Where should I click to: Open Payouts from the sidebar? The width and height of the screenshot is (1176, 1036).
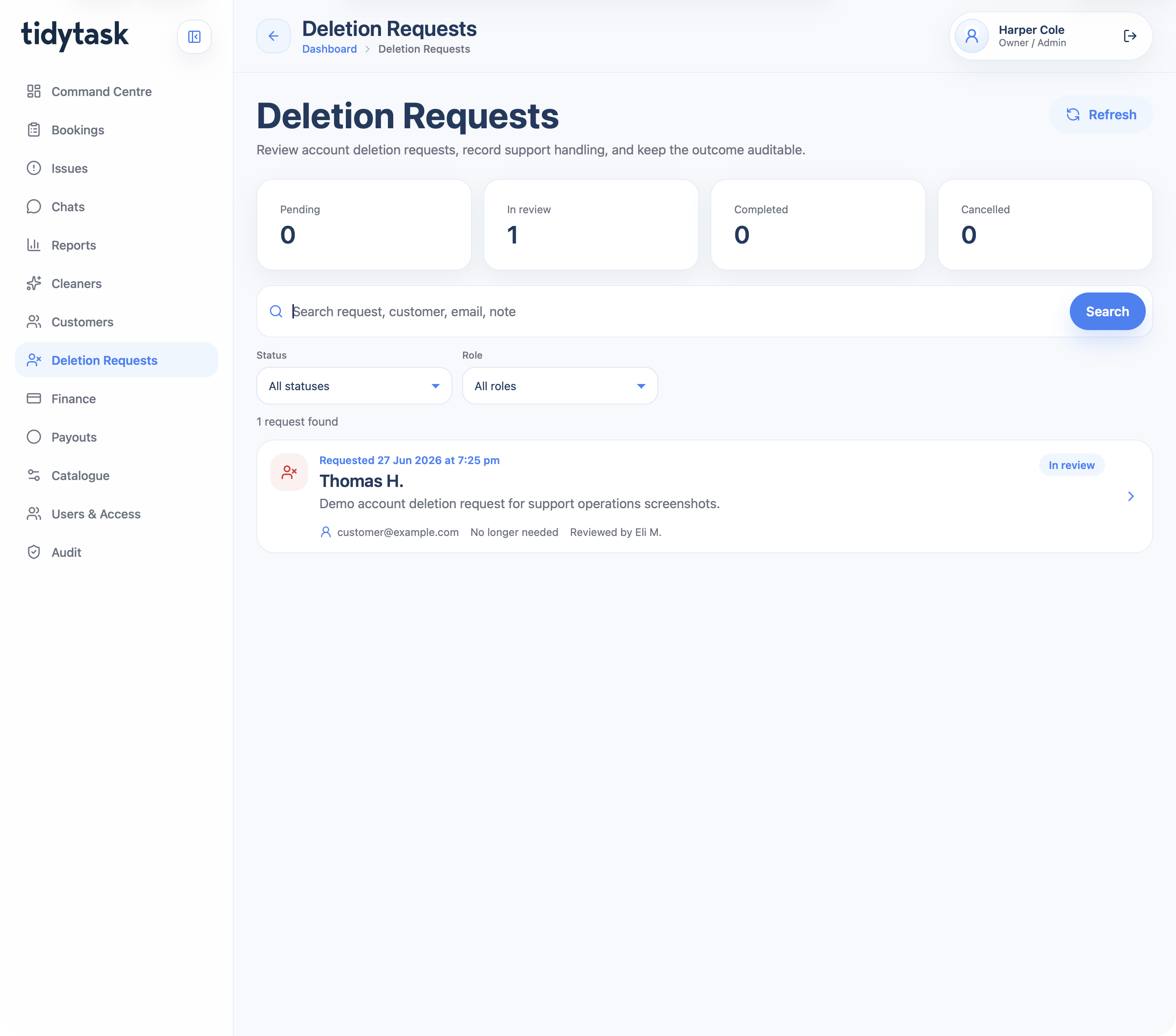[116, 437]
